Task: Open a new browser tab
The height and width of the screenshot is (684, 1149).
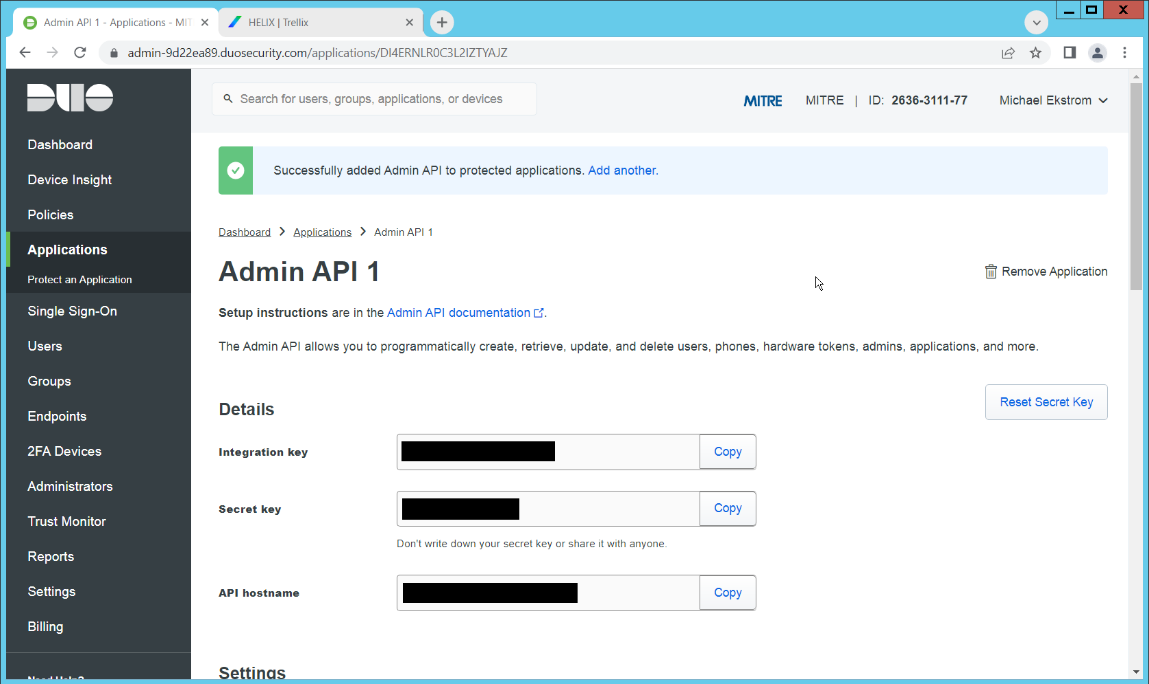Action: tap(442, 22)
